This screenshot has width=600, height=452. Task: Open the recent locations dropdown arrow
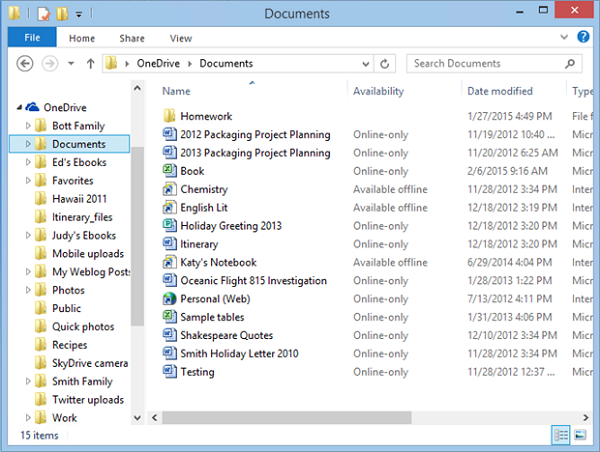coord(71,64)
